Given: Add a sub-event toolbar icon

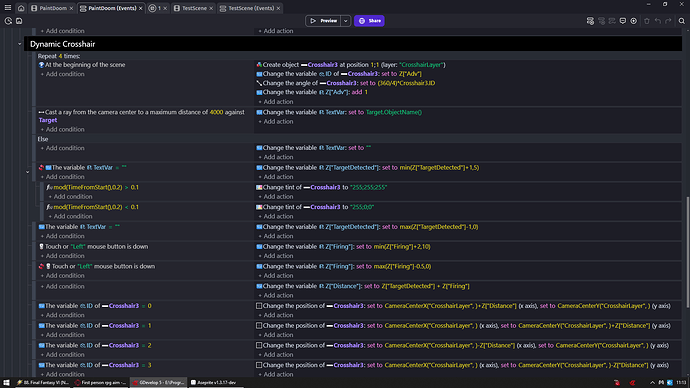Looking at the screenshot, I should click(601, 21).
